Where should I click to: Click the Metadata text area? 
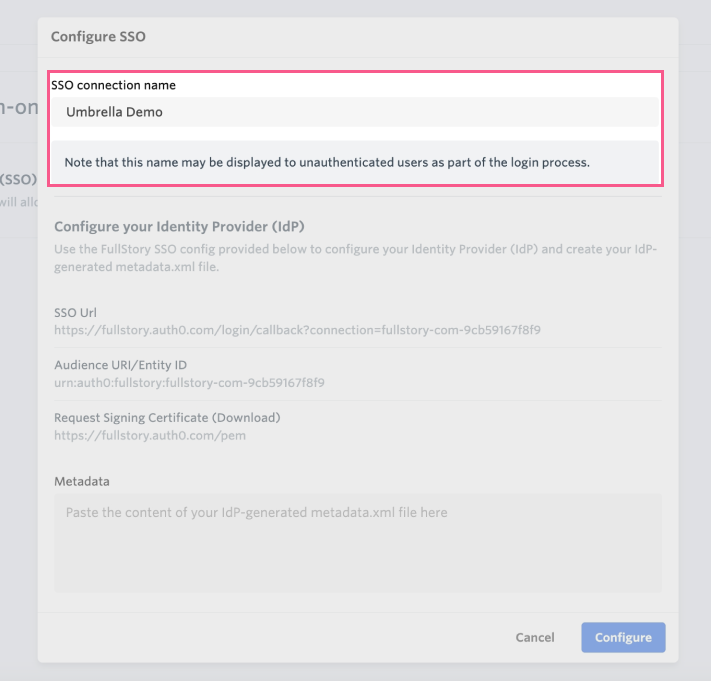(x=357, y=542)
